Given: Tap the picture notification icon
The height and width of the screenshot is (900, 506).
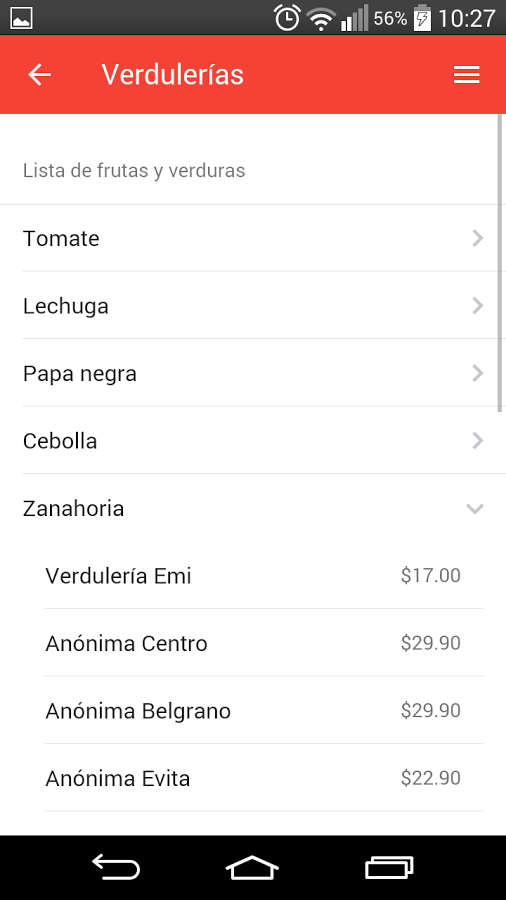Looking at the screenshot, I should pyautogui.click(x=22, y=18).
